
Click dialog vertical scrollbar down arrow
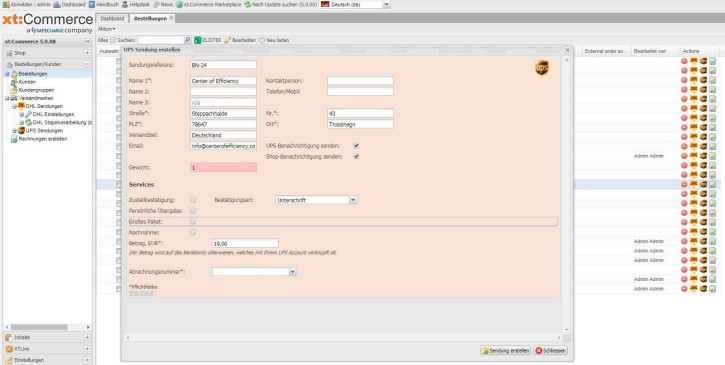pos(567,330)
